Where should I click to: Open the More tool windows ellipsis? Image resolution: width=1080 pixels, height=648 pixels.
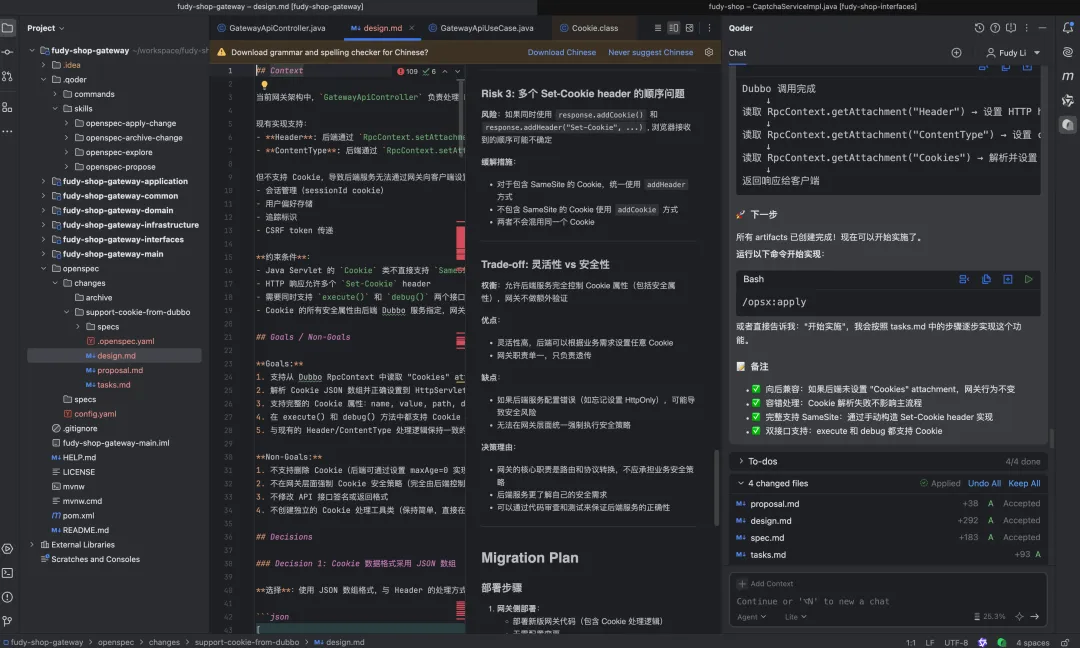click(8, 131)
